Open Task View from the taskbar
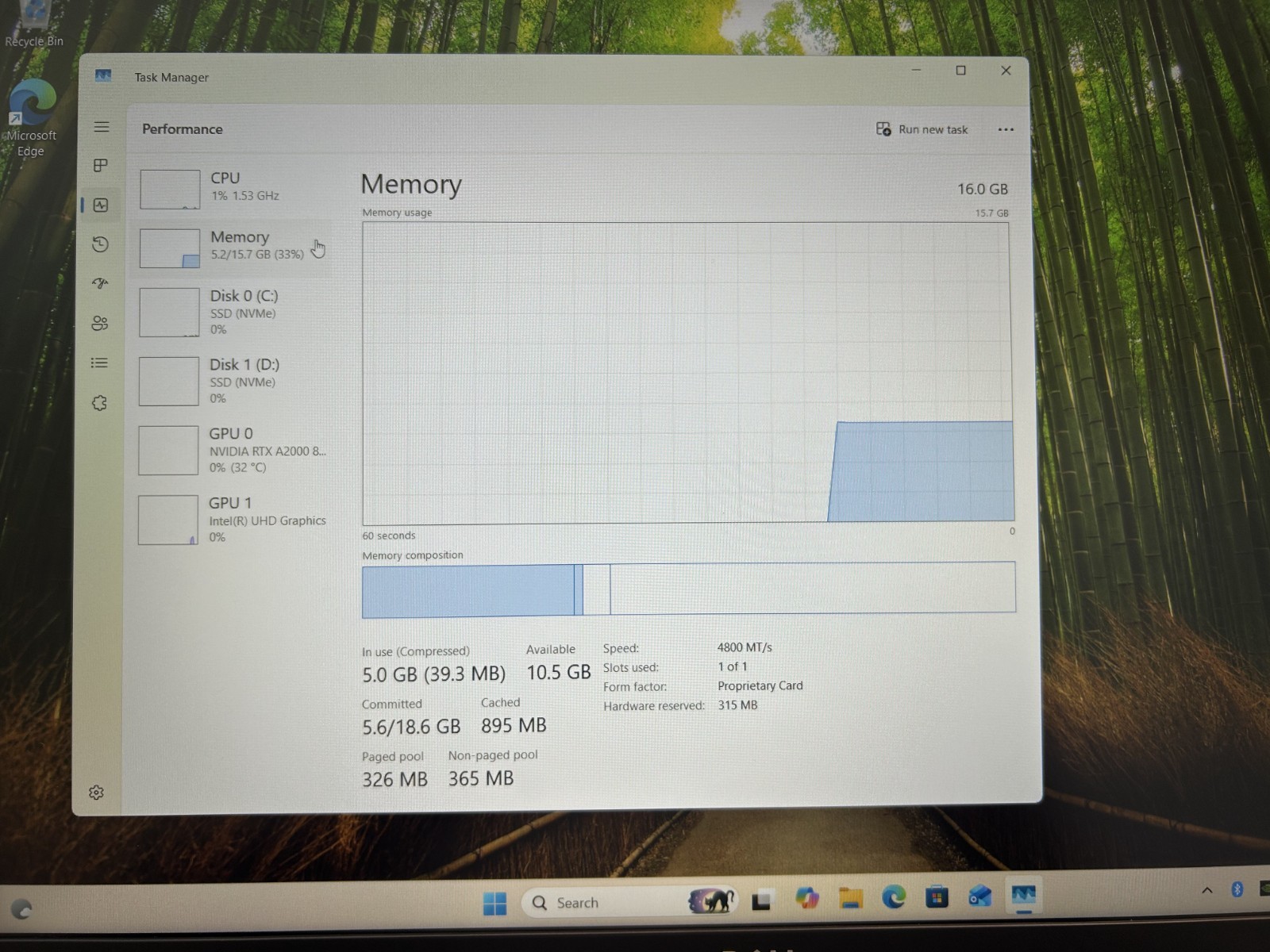 coord(762,900)
